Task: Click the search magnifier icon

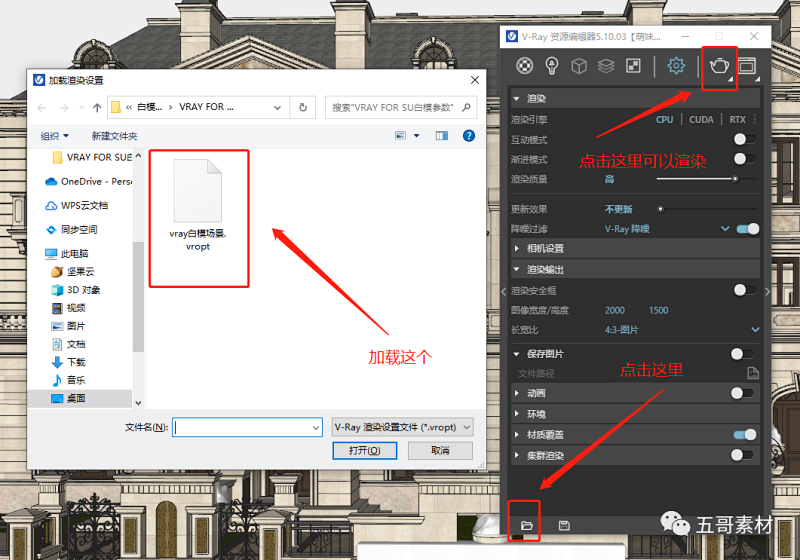Action: 466,108
